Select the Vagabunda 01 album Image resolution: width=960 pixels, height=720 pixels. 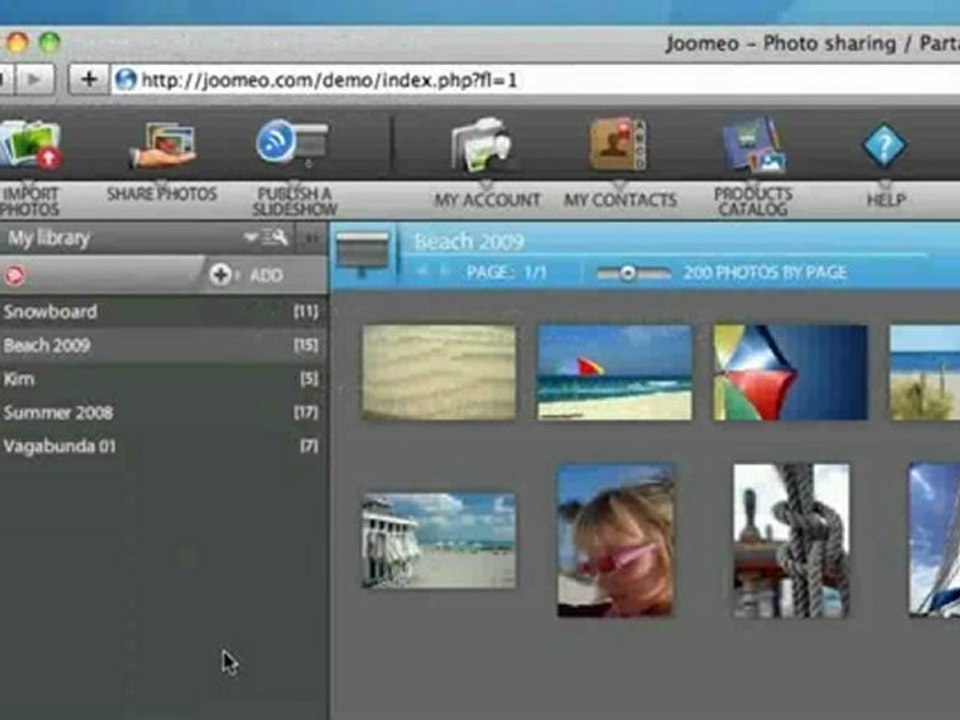(163, 446)
